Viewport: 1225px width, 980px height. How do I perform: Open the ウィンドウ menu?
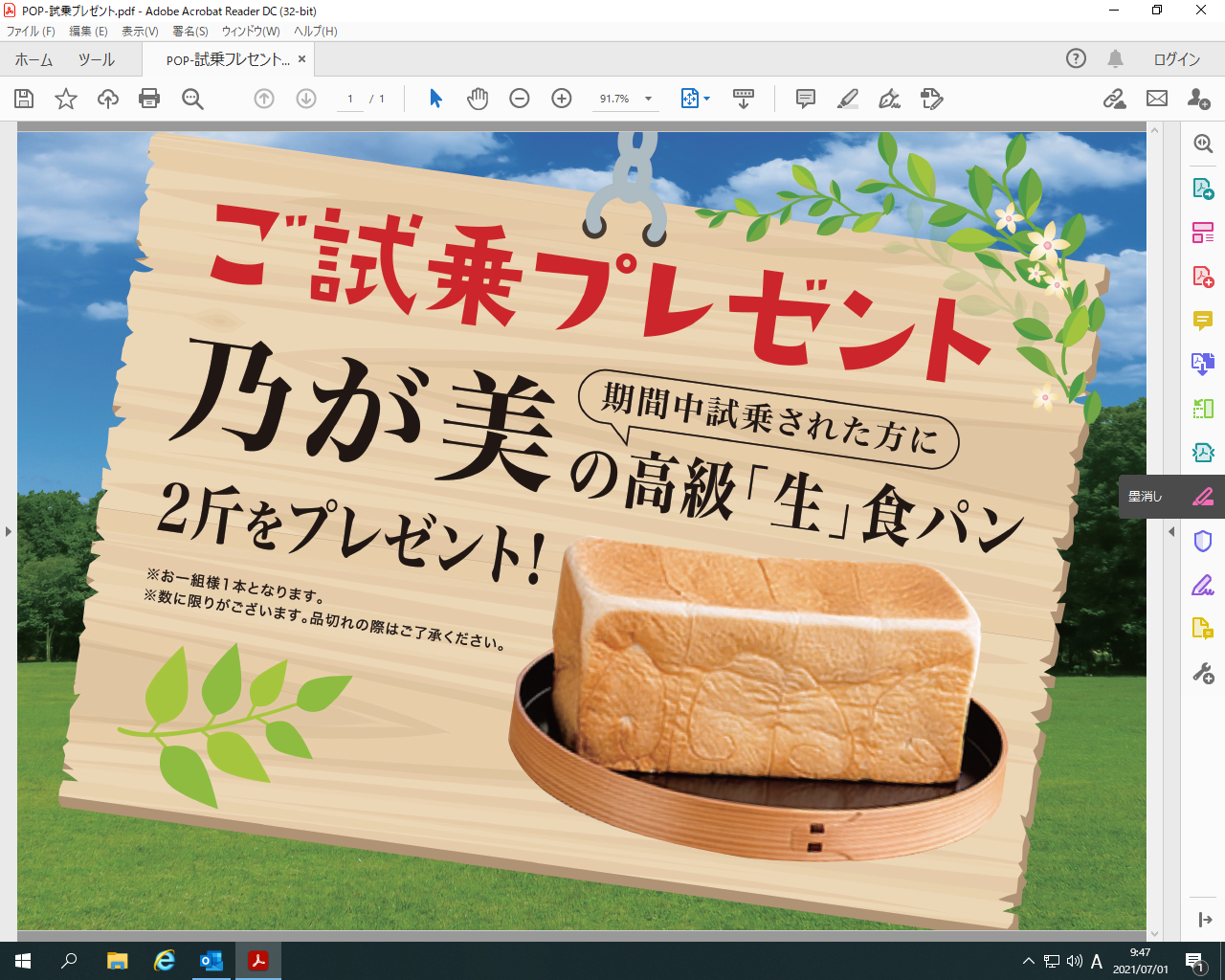(x=251, y=31)
